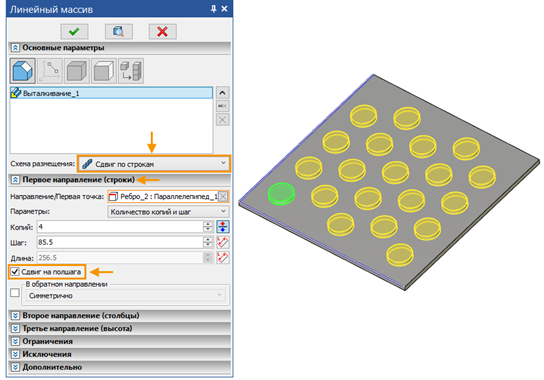544x380 pixels.
Task: Cancel with the red cross button
Action: point(163,32)
